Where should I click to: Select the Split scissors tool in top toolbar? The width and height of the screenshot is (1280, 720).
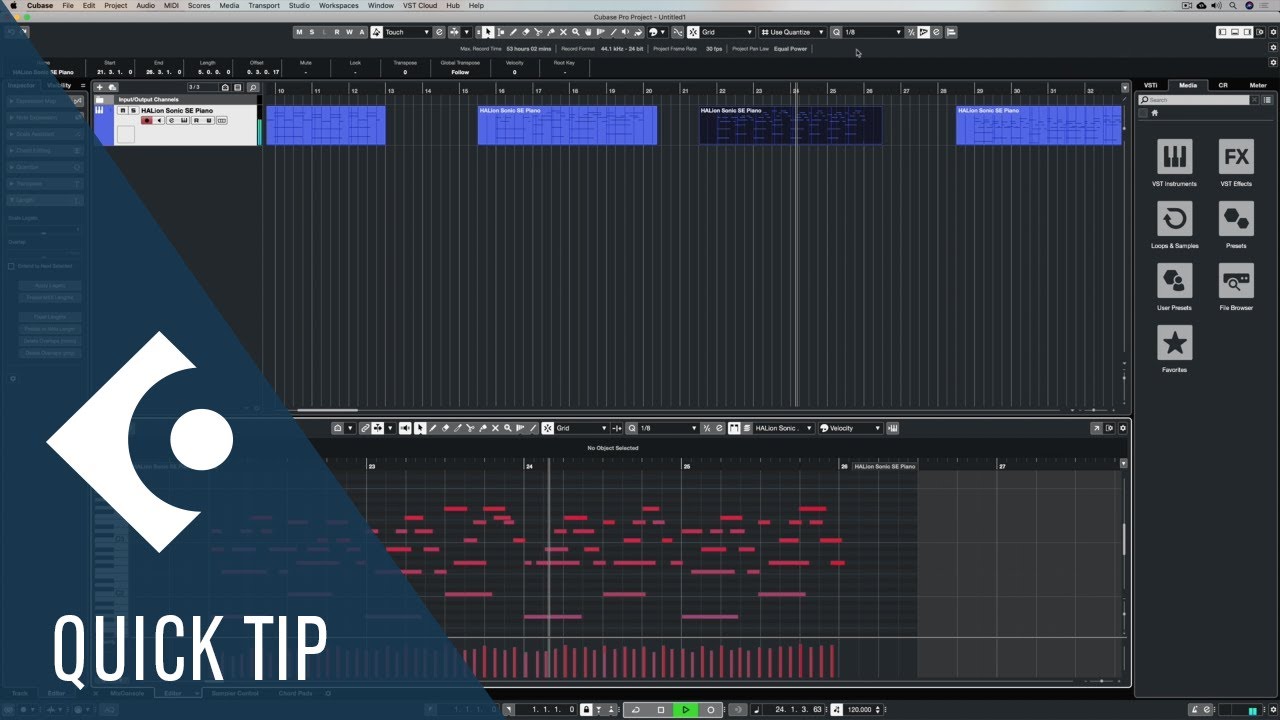(x=538, y=32)
